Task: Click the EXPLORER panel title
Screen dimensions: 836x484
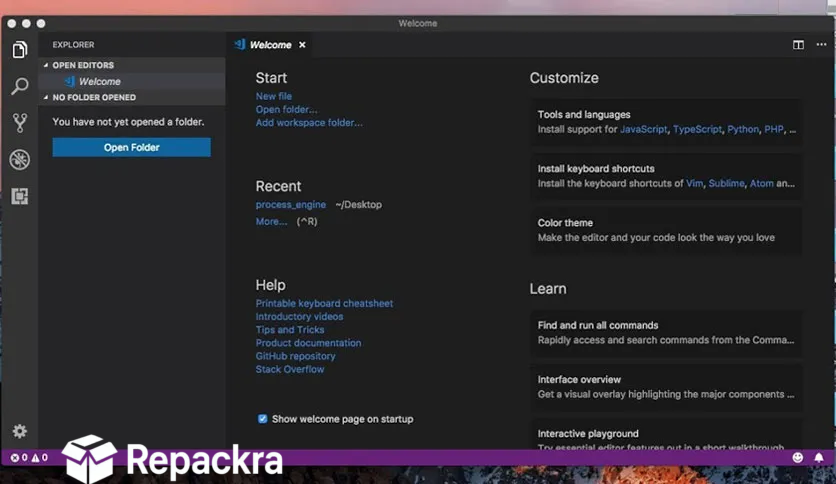Action: pyautogui.click(x=73, y=45)
